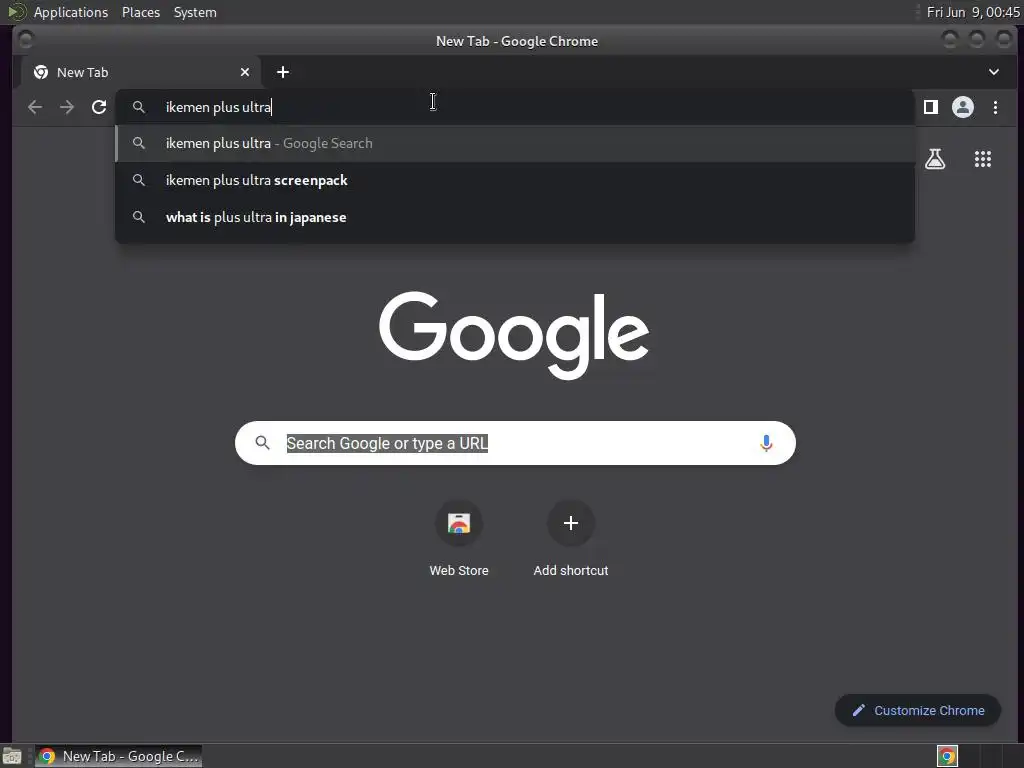1024x768 pixels.
Task: Switch to Chrome in the taskbar
Action: click(118, 756)
